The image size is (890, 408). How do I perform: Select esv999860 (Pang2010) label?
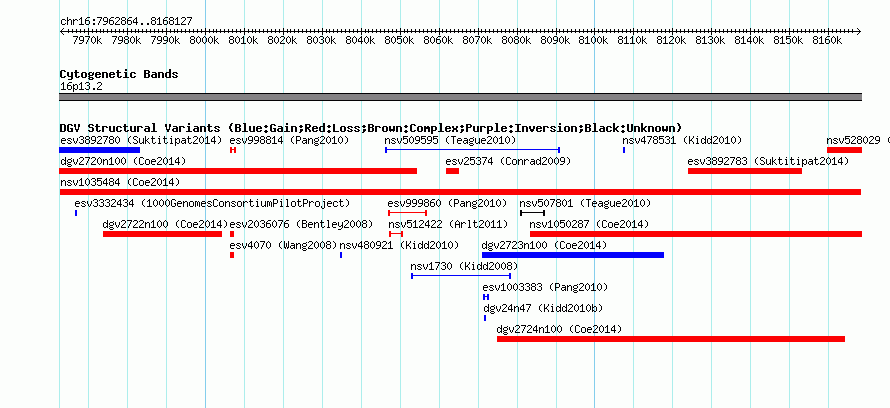pos(447,203)
